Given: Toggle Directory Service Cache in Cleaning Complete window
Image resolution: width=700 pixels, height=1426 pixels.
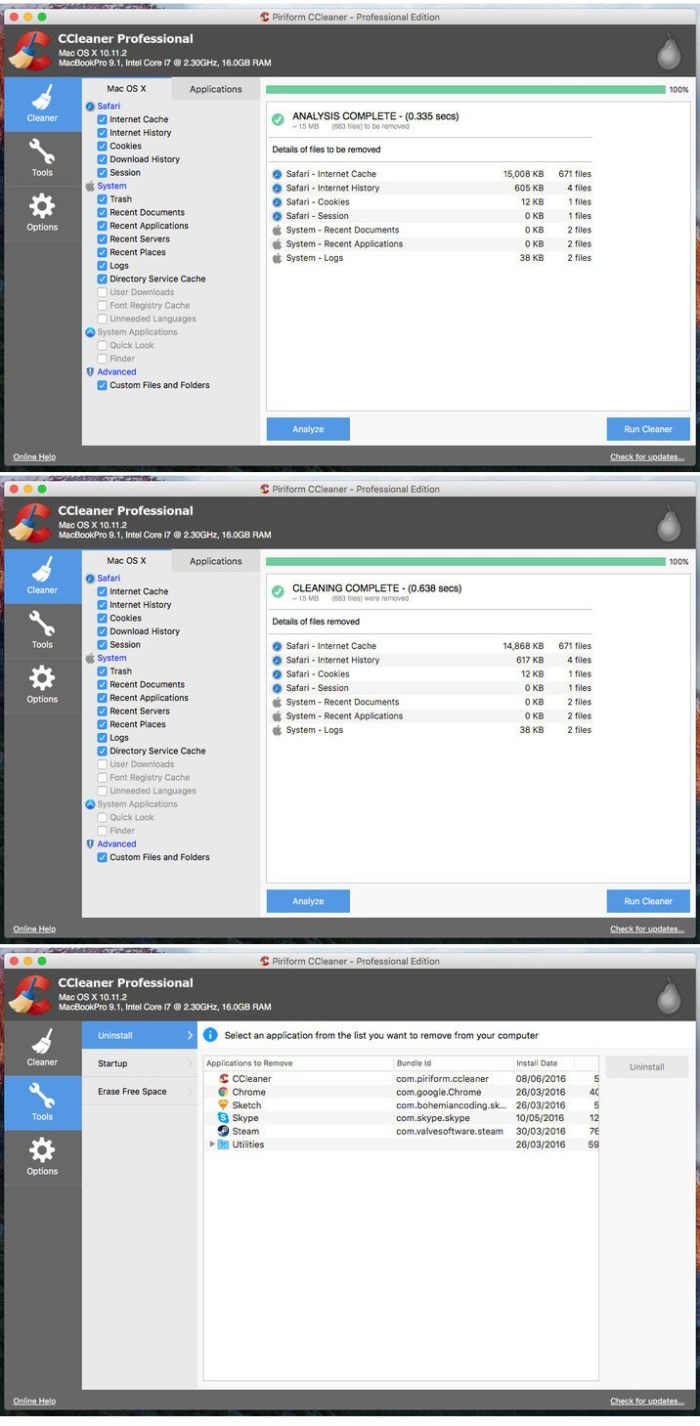Looking at the screenshot, I should (102, 751).
